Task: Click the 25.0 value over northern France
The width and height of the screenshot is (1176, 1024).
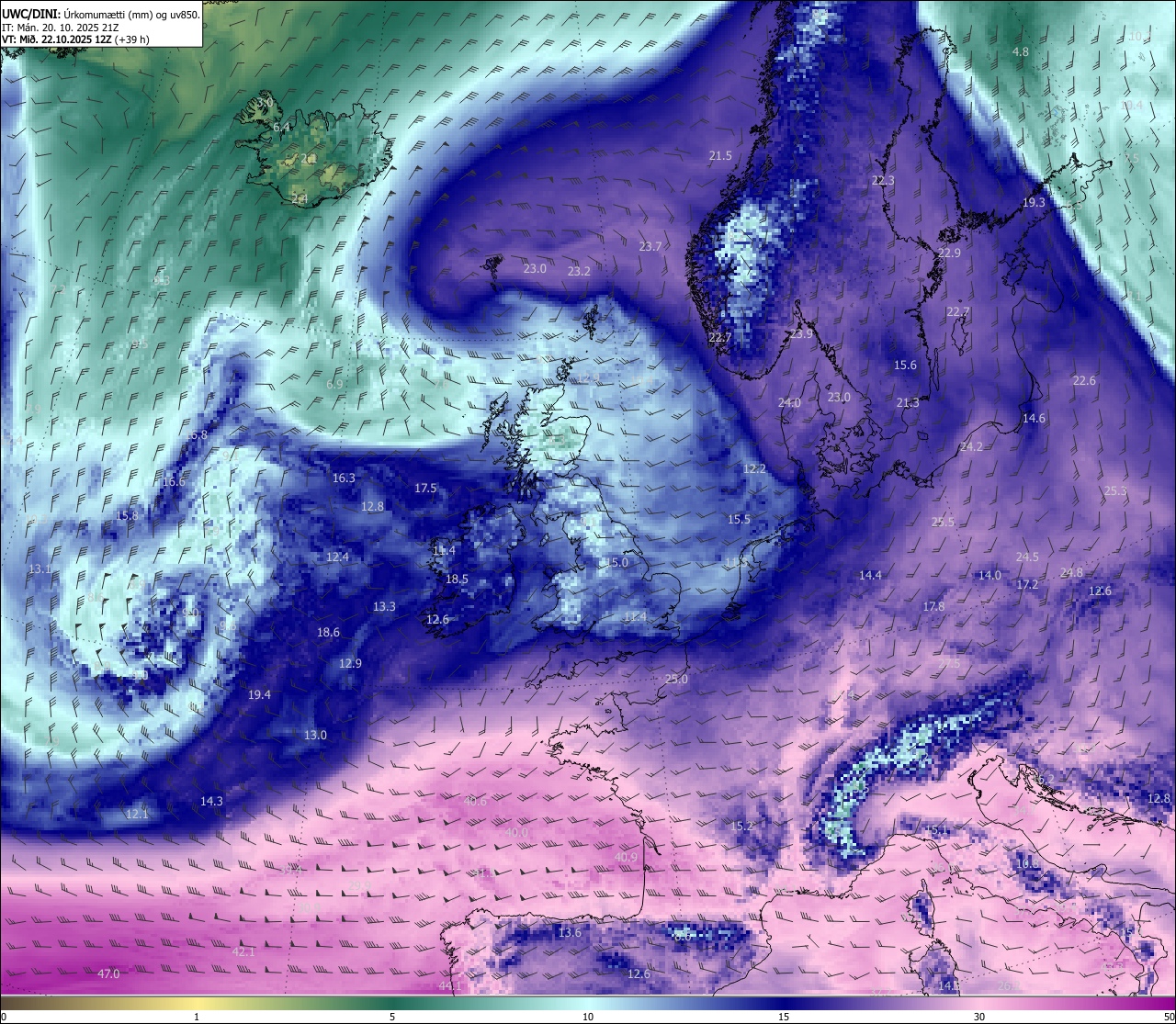Action: click(x=676, y=680)
